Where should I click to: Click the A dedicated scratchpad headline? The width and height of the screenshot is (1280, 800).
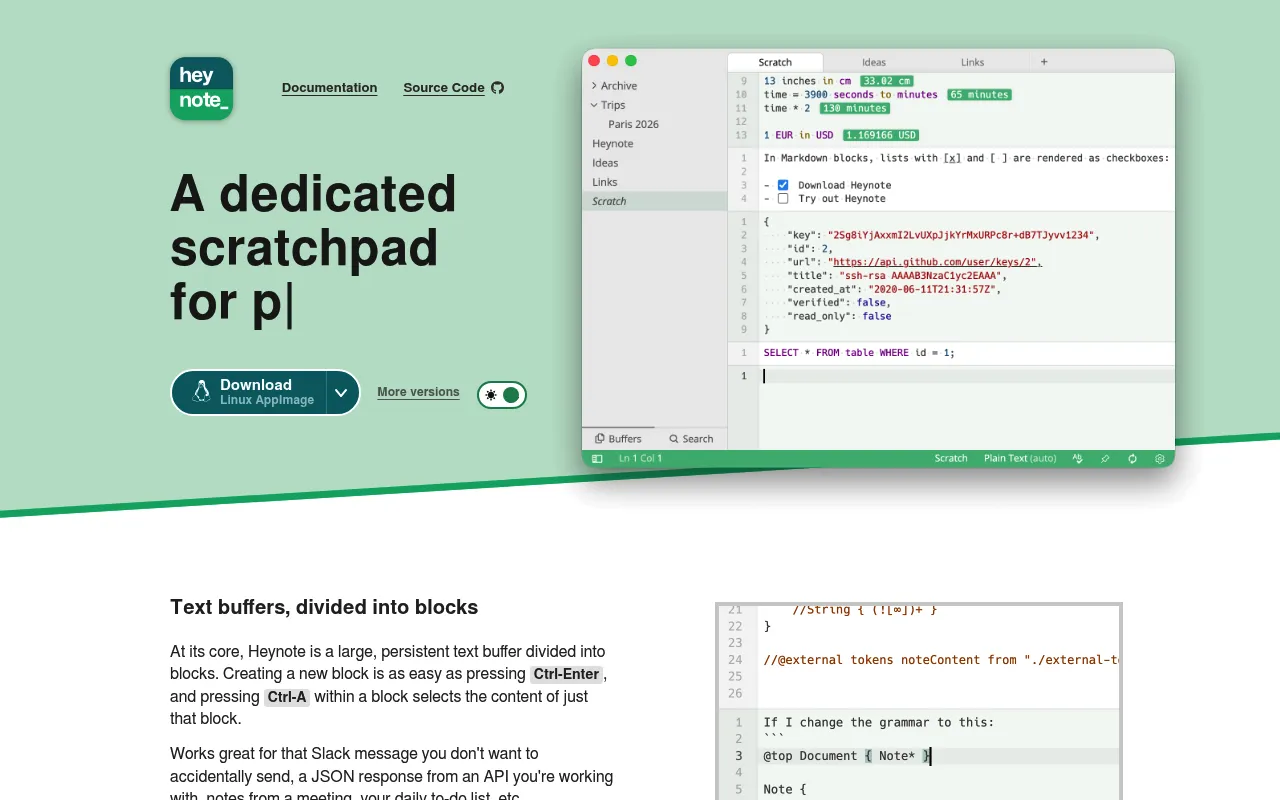pos(313,248)
